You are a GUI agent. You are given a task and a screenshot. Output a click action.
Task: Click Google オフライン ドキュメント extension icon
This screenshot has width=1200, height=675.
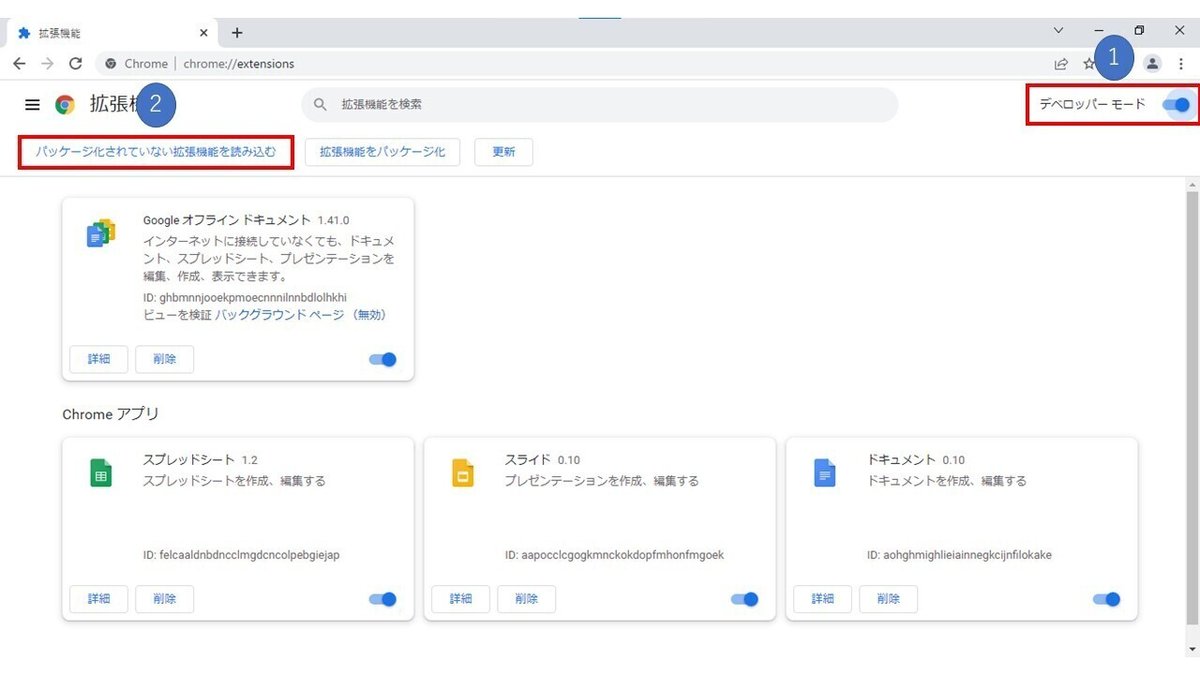tap(101, 234)
